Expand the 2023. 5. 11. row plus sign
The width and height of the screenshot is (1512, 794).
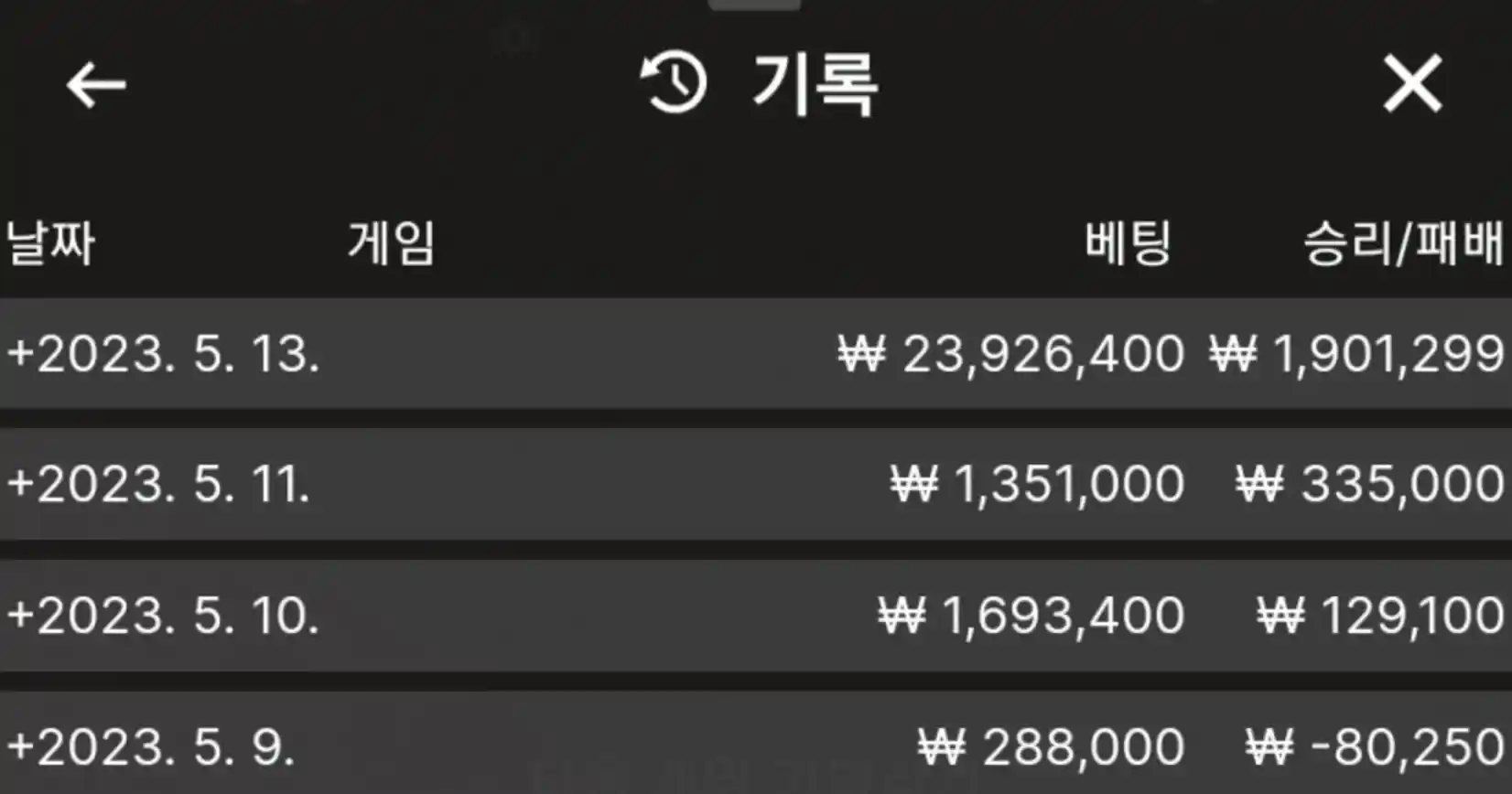[20, 484]
